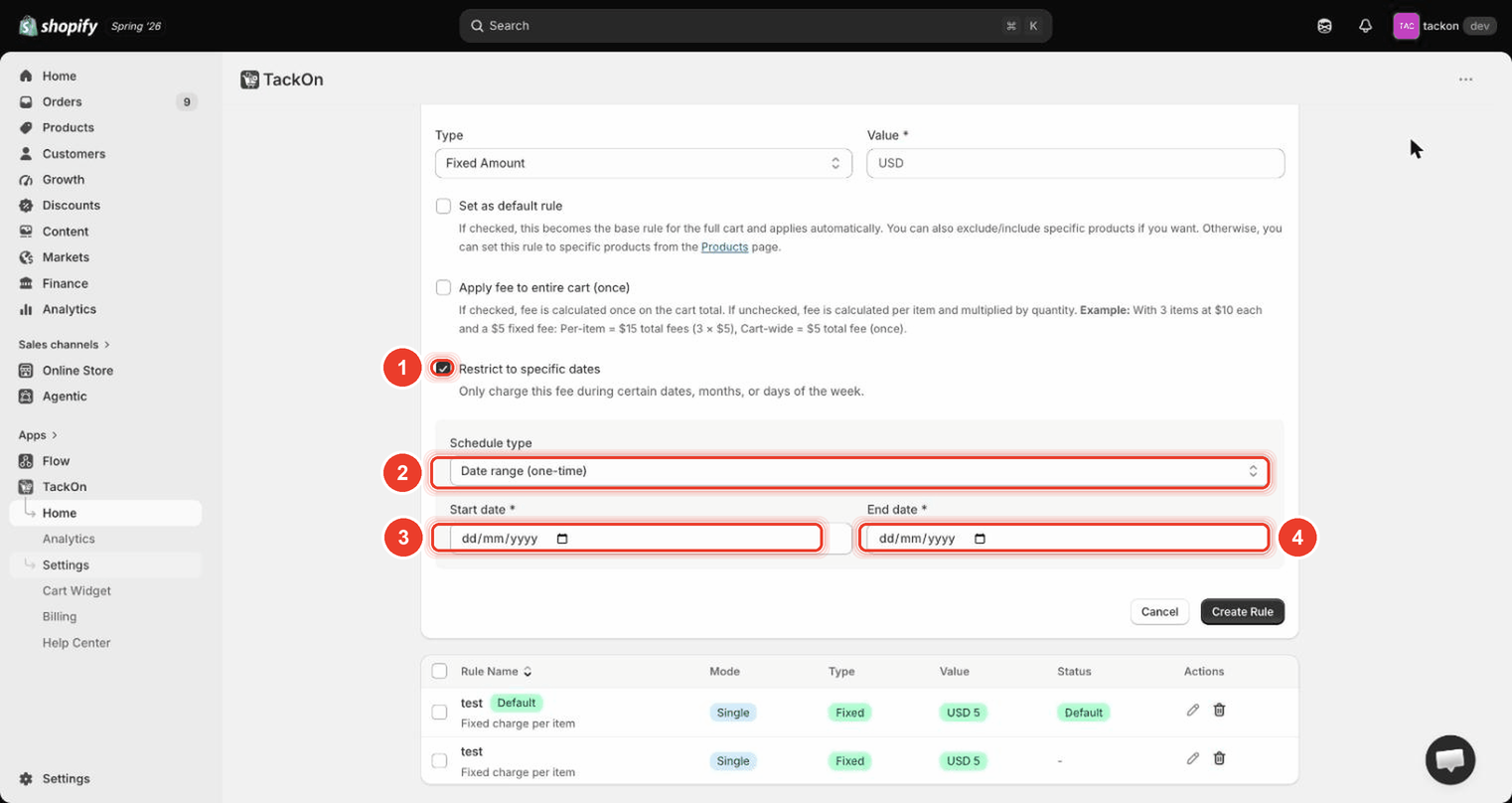Click the Flow app icon
Viewport: 1512px width, 803px height.
pos(26,461)
